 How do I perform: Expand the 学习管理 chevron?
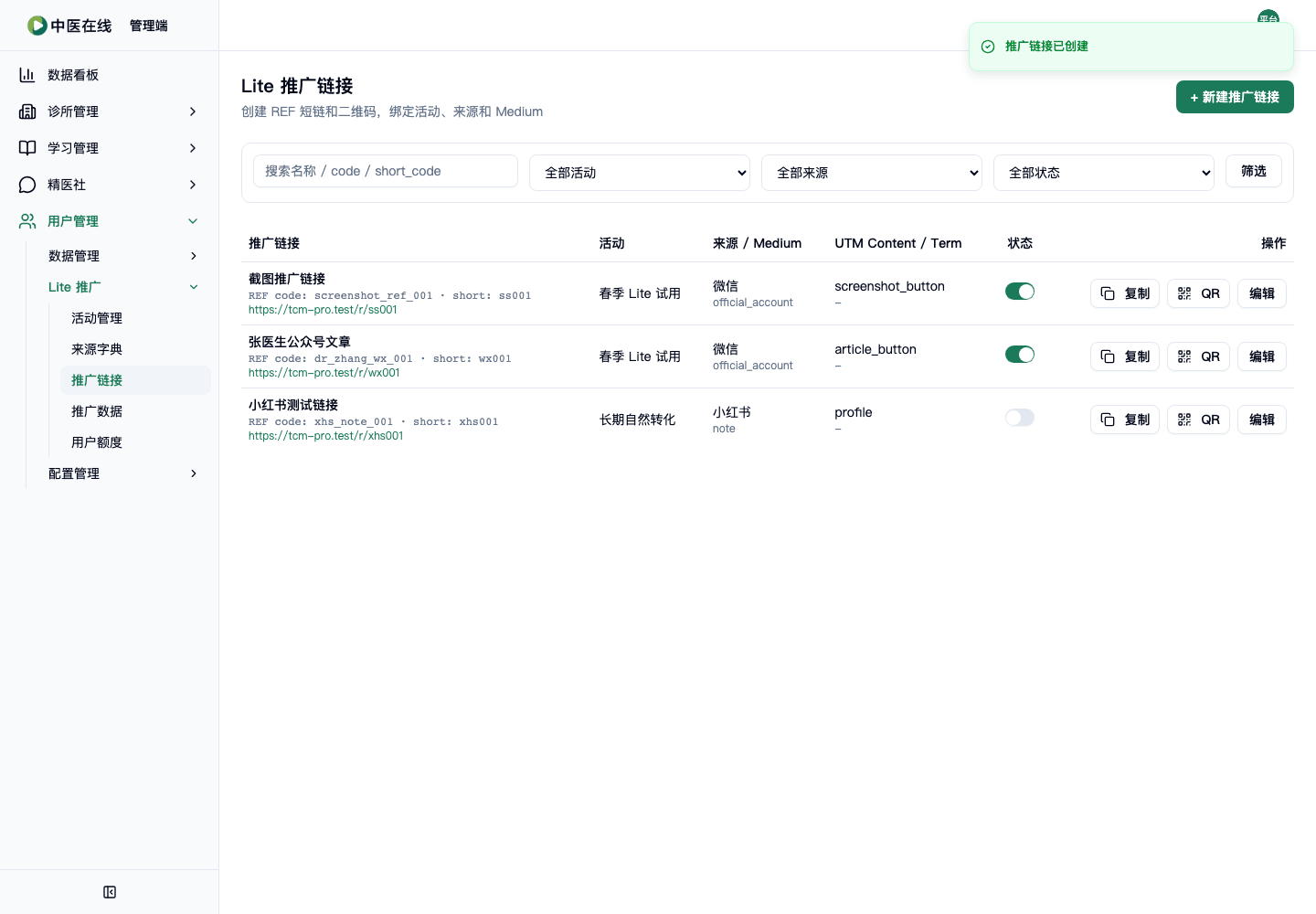click(193, 148)
